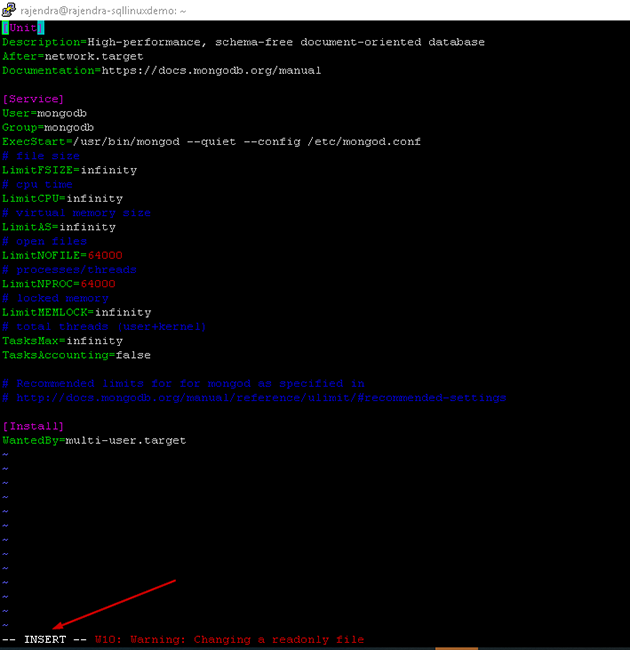The height and width of the screenshot is (650, 630).
Task: Click the WantedBy=multi-user.target line
Action: pos(94,441)
